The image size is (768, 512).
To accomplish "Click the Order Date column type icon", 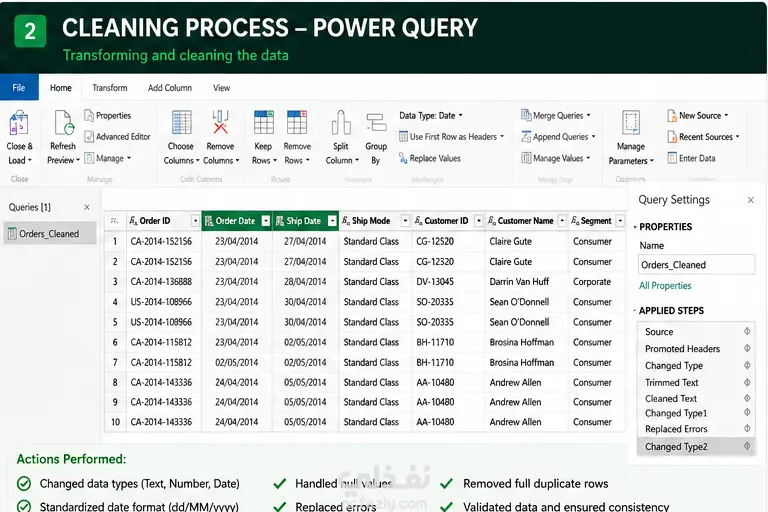I will (209, 221).
